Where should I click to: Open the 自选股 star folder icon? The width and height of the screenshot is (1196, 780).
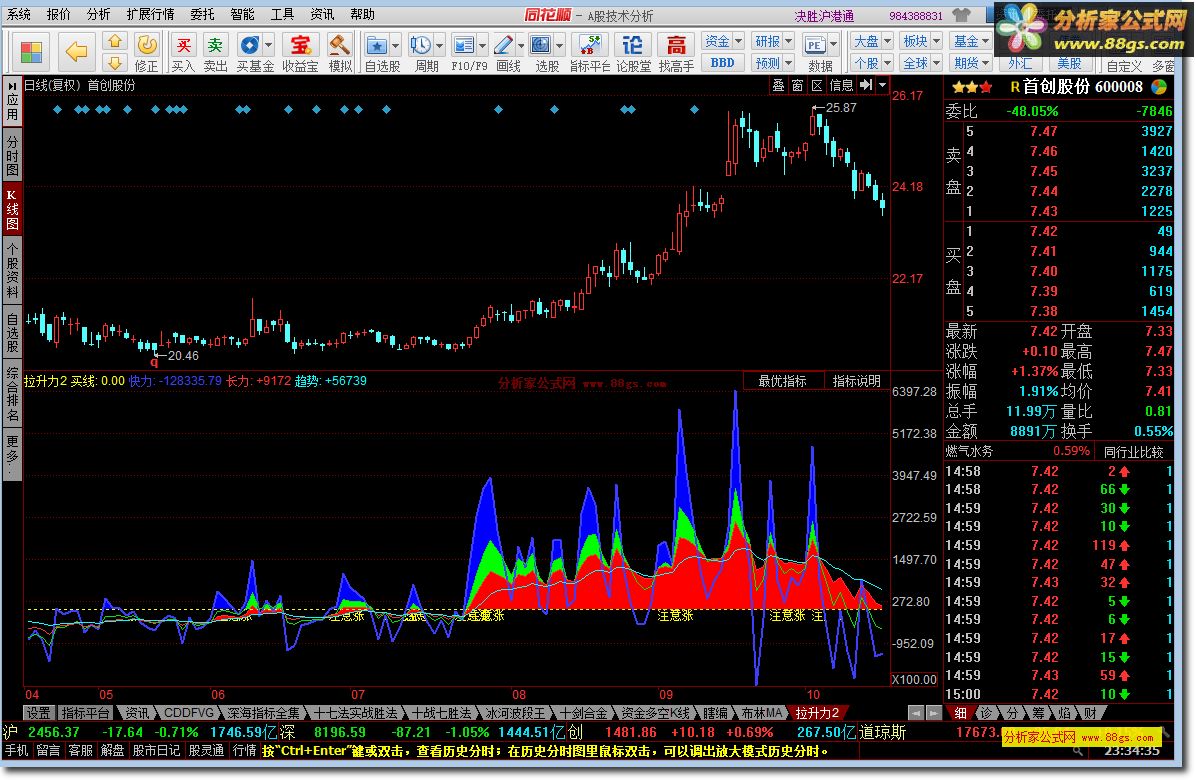(377, 46)
